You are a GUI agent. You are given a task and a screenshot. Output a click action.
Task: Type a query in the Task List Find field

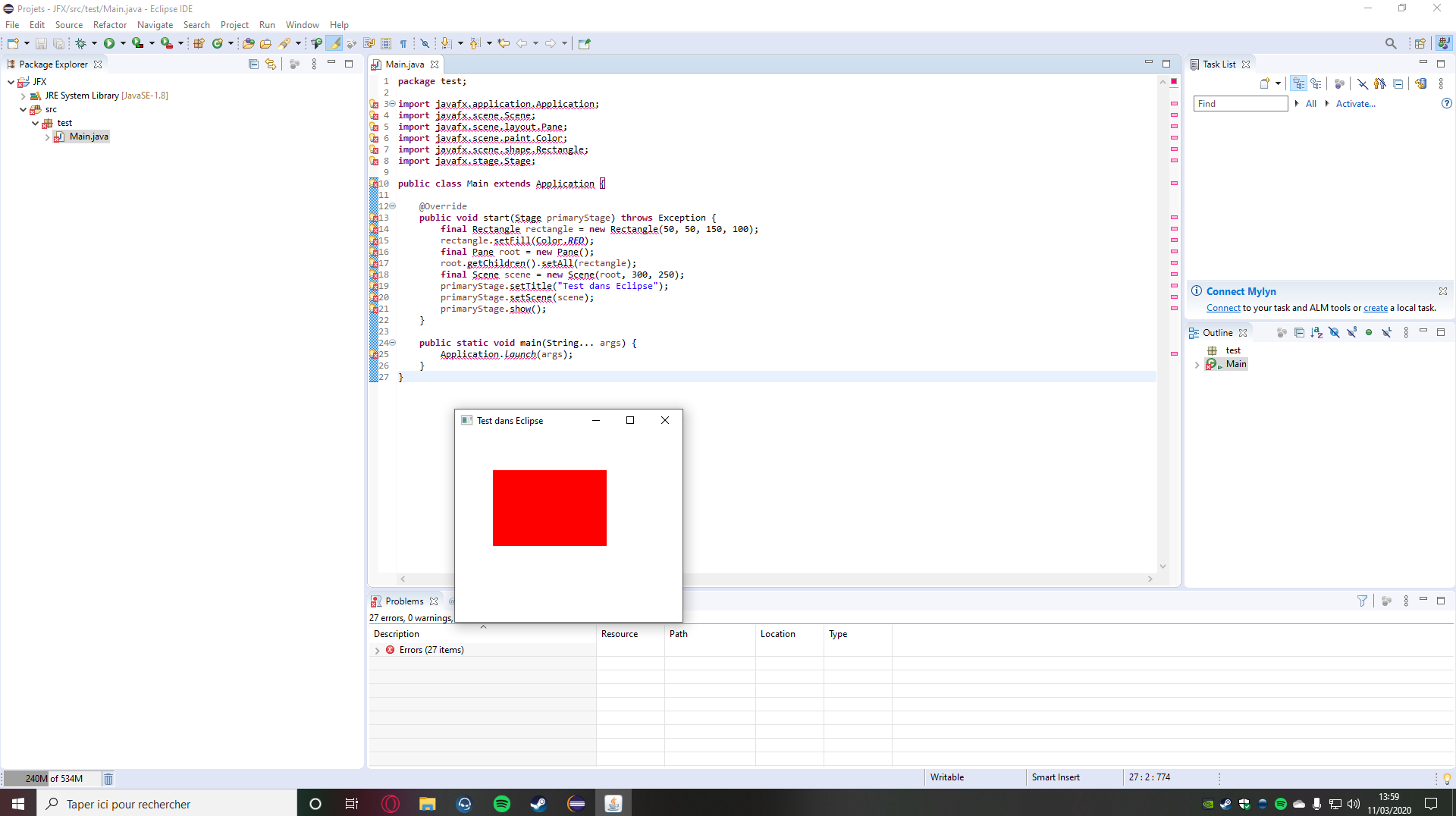[x=1240, y=103]
